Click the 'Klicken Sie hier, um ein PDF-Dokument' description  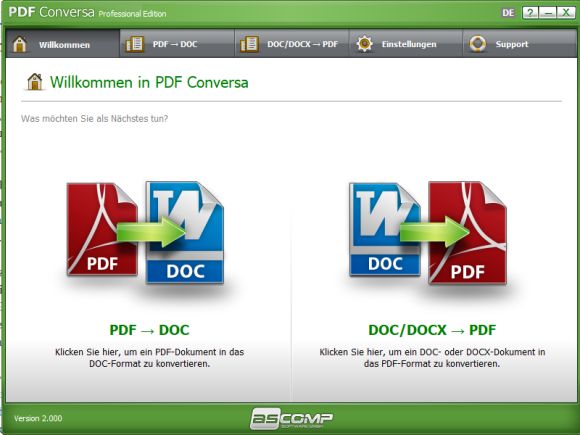149,358
